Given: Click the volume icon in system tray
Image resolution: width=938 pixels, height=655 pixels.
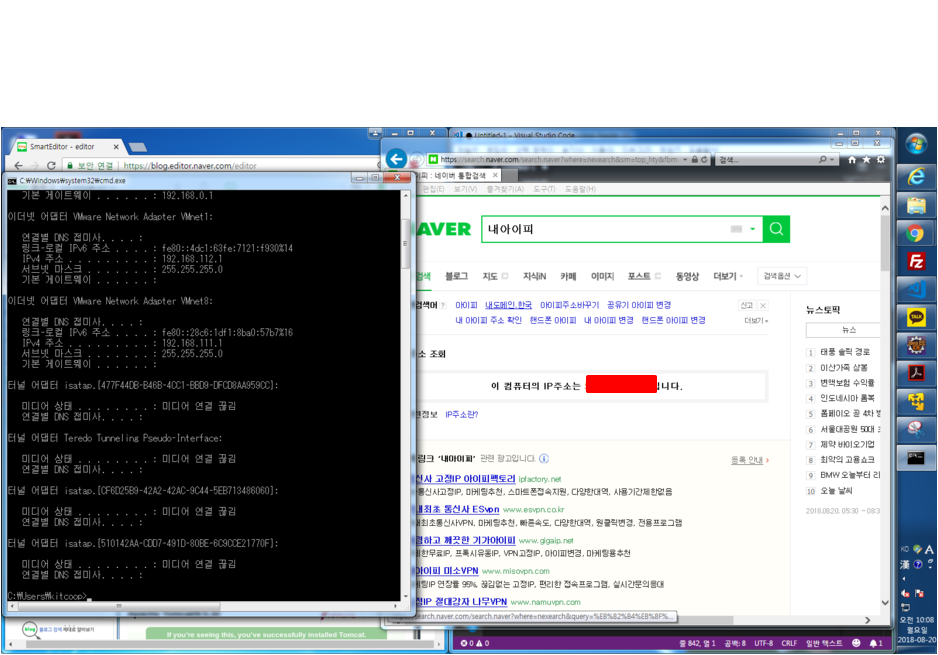Looking at the screenshot, I should 905,593.
